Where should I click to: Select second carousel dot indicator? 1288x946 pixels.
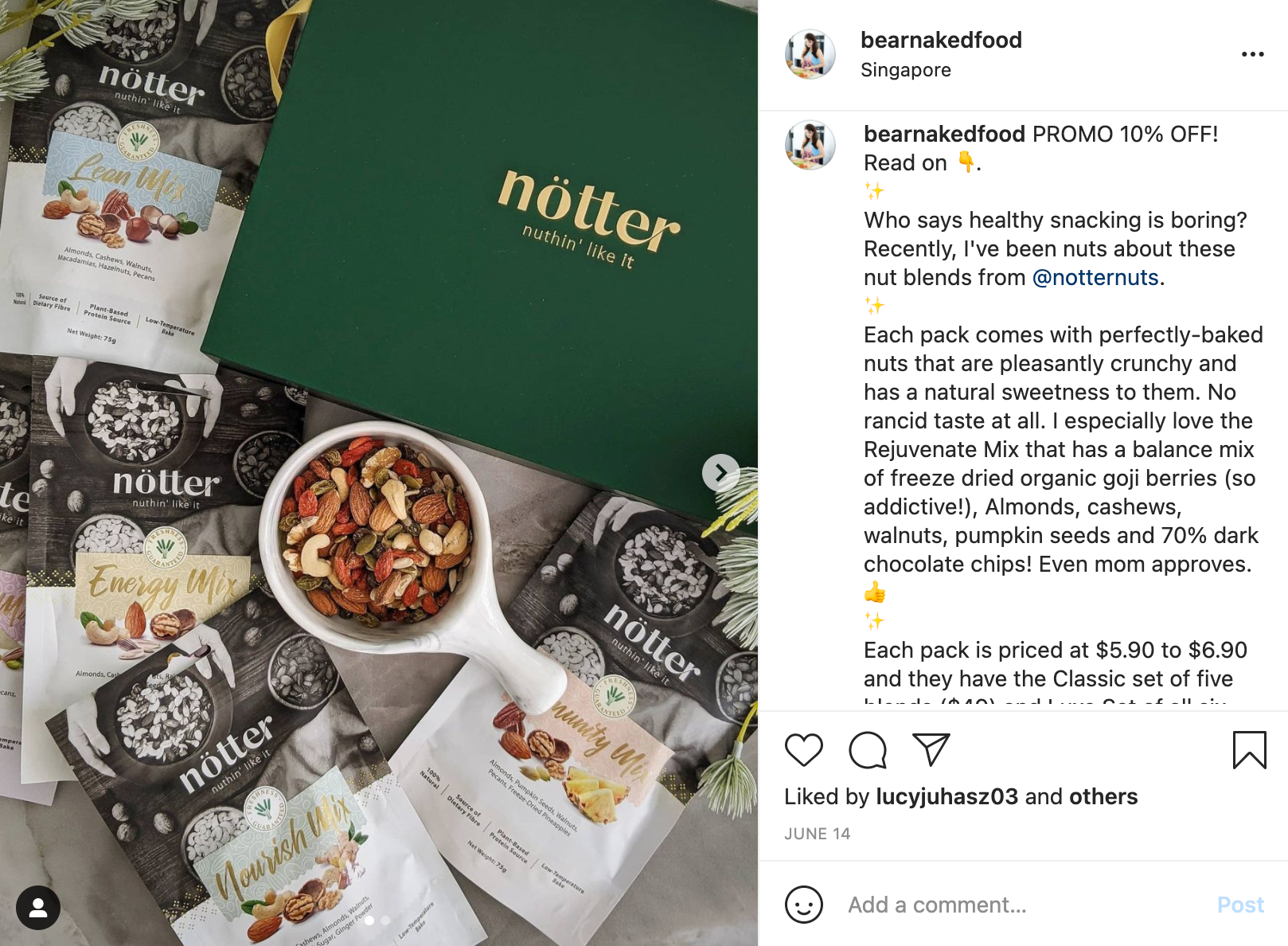(385, 920)
